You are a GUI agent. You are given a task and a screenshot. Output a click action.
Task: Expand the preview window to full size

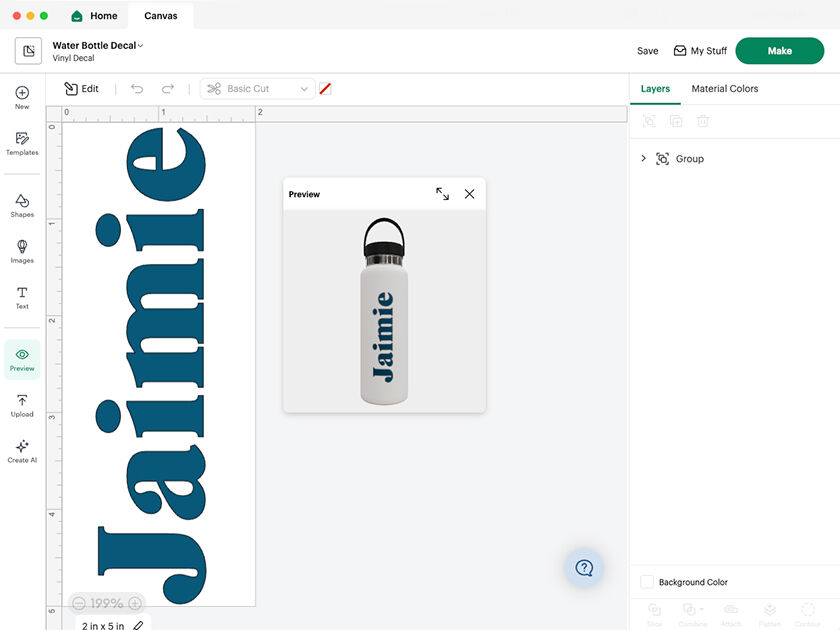[442, 194]
